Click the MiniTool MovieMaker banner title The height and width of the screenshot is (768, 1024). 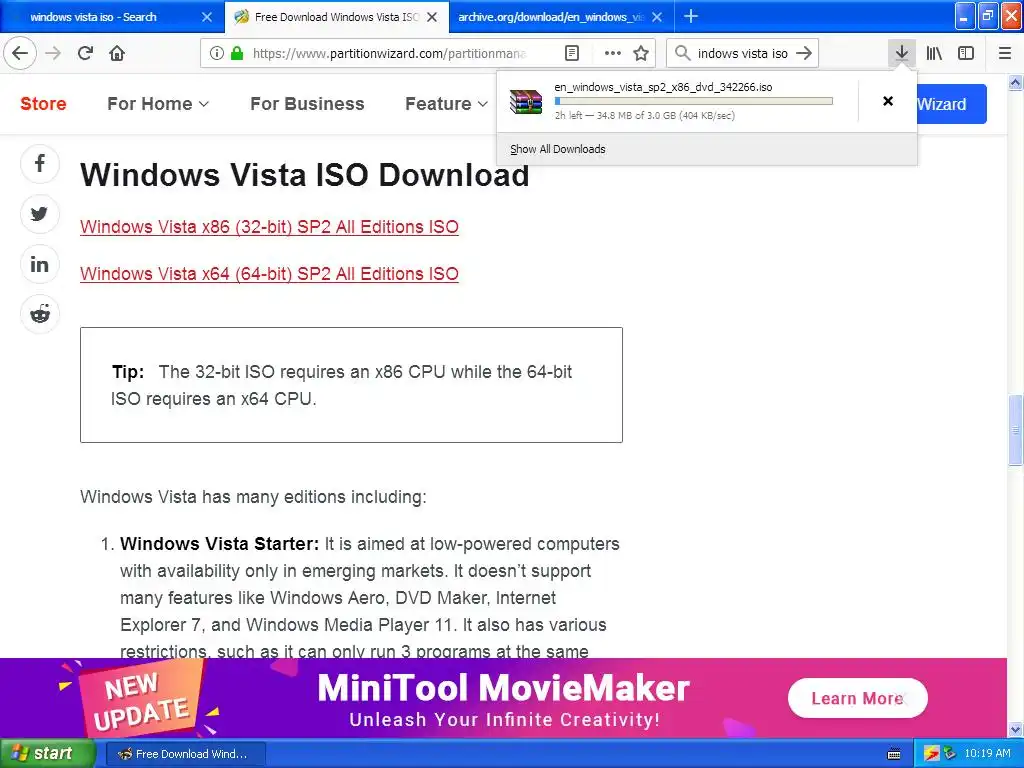[x=504, y=688]
